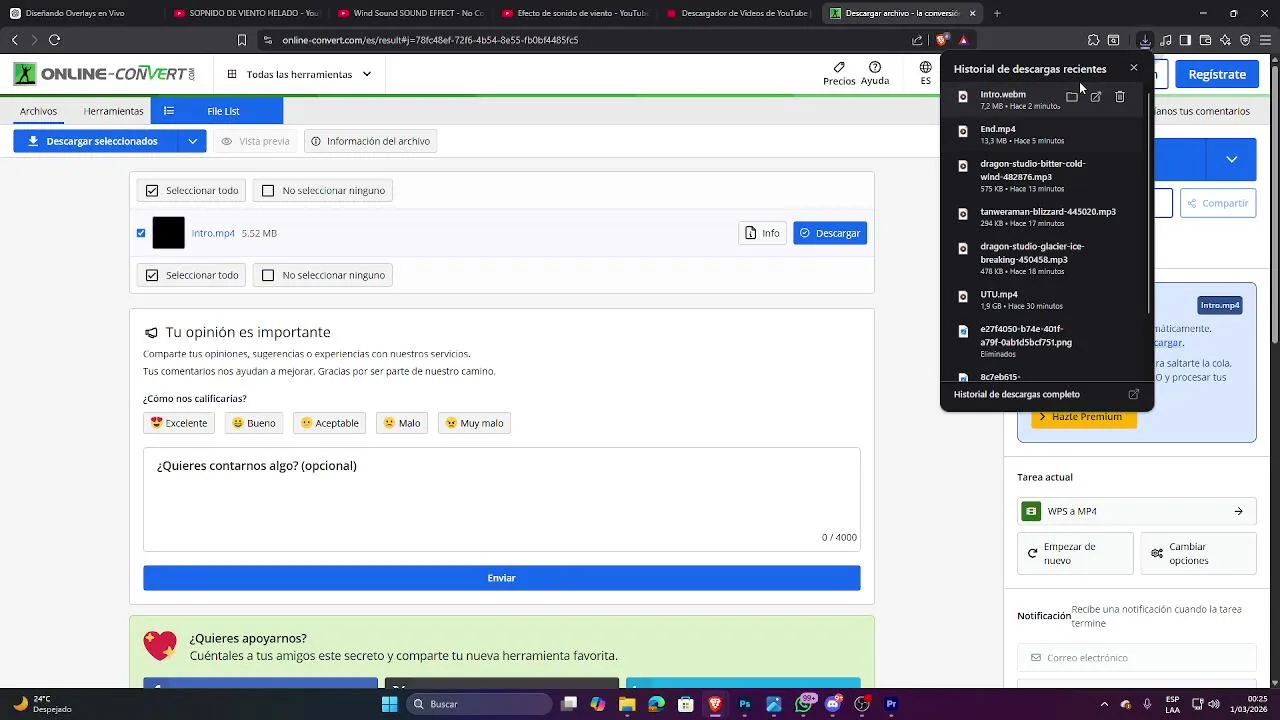Open WhatsApp from the taskbar
Screen dimensions: 1280x720
(803, 704)
